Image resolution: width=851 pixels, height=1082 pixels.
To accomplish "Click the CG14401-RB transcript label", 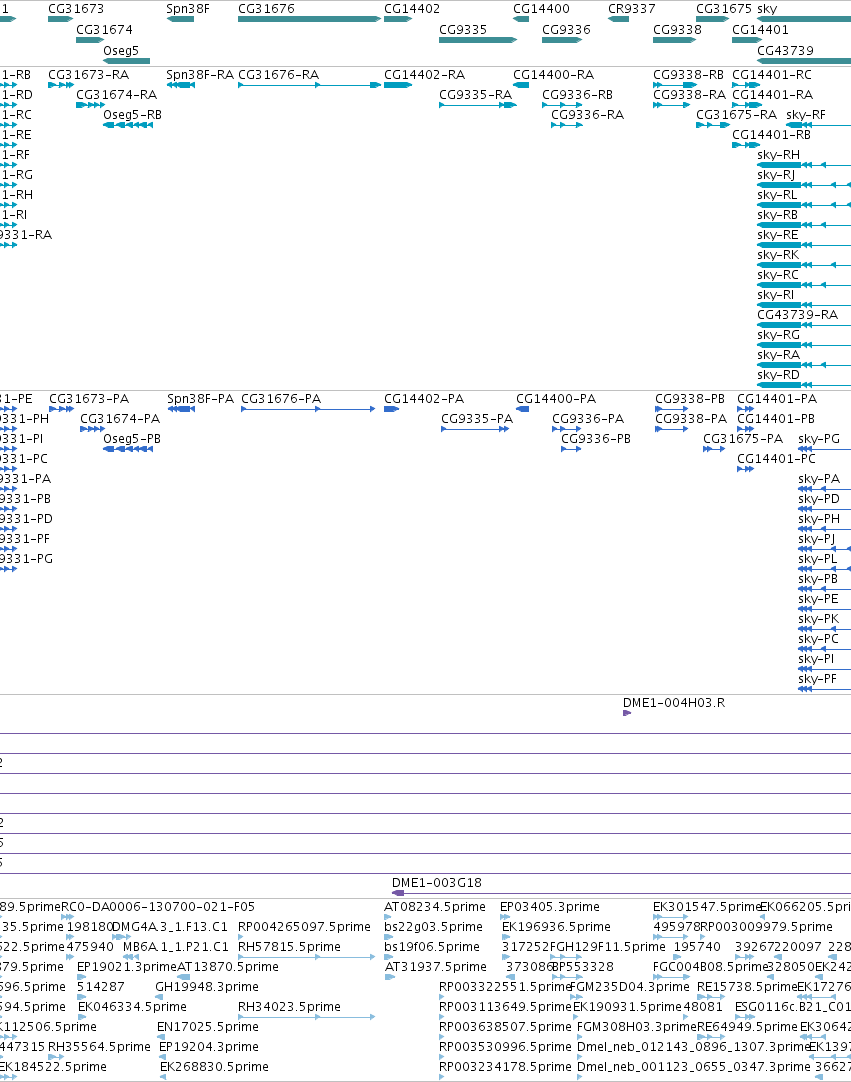I will click(772, 135).
